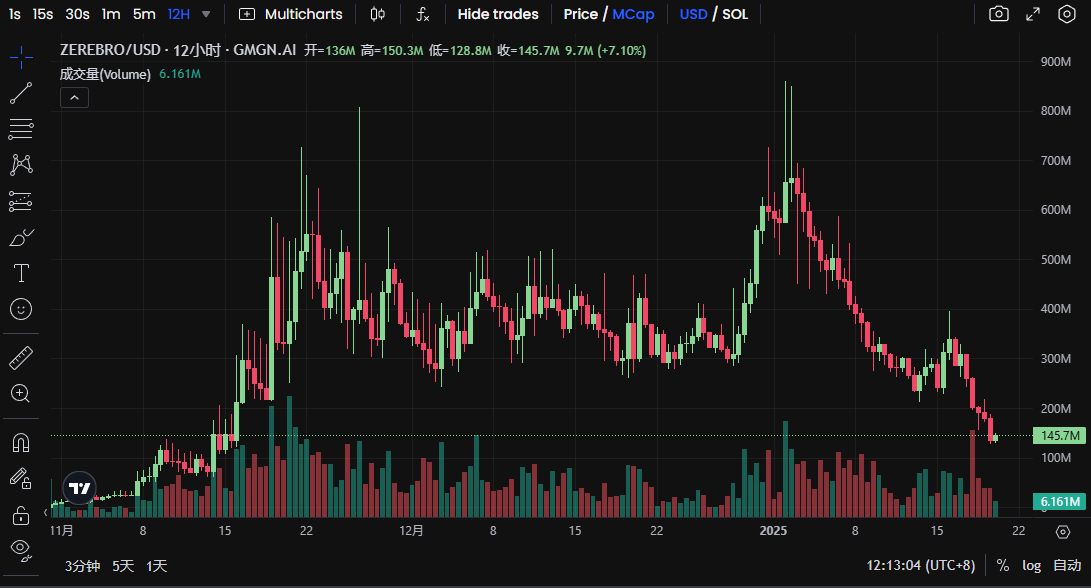The image size is (1091, 588).
Task: Switch chart to MCap view
Action: click(x=633, y=14)
